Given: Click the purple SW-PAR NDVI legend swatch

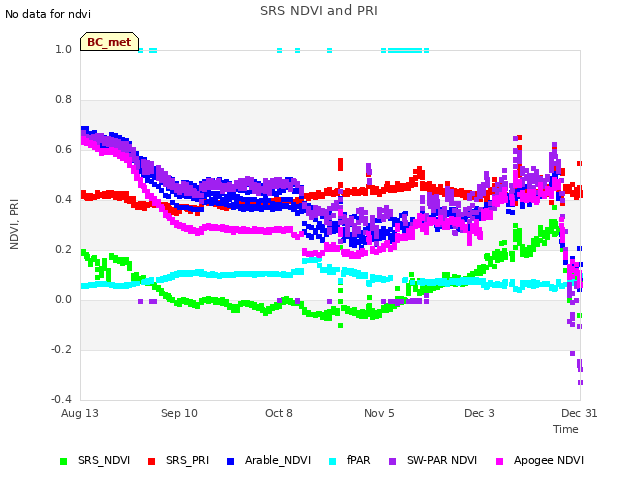Looking at the screenshot, I should tap(392, 461).
